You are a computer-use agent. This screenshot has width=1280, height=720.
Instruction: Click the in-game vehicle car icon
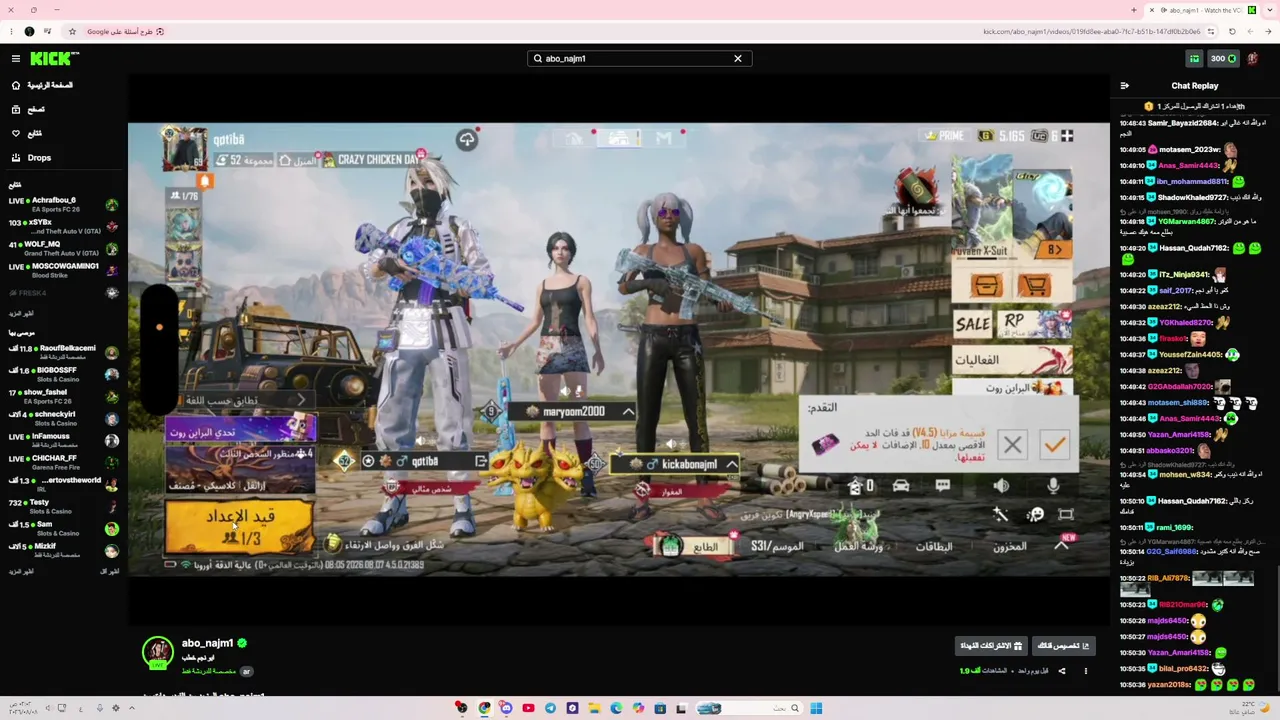pyautogui.click(x=900, y=485)
